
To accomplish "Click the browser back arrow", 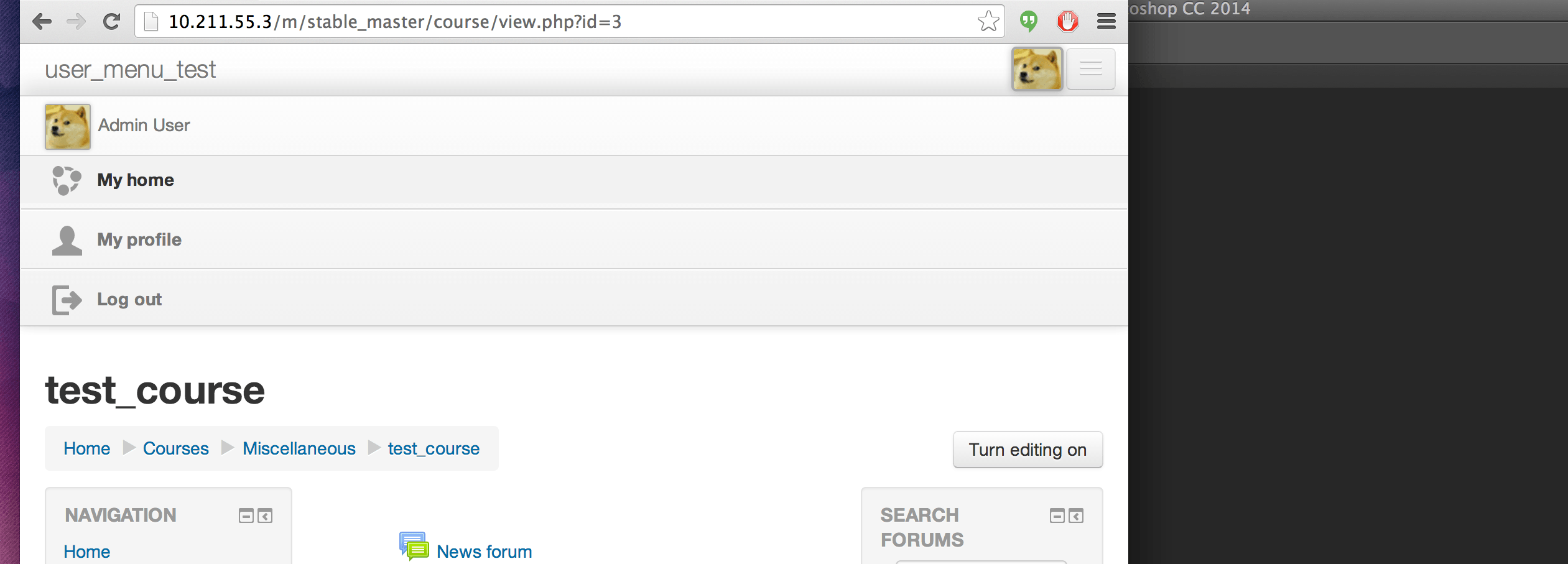I will pos(42,22).
